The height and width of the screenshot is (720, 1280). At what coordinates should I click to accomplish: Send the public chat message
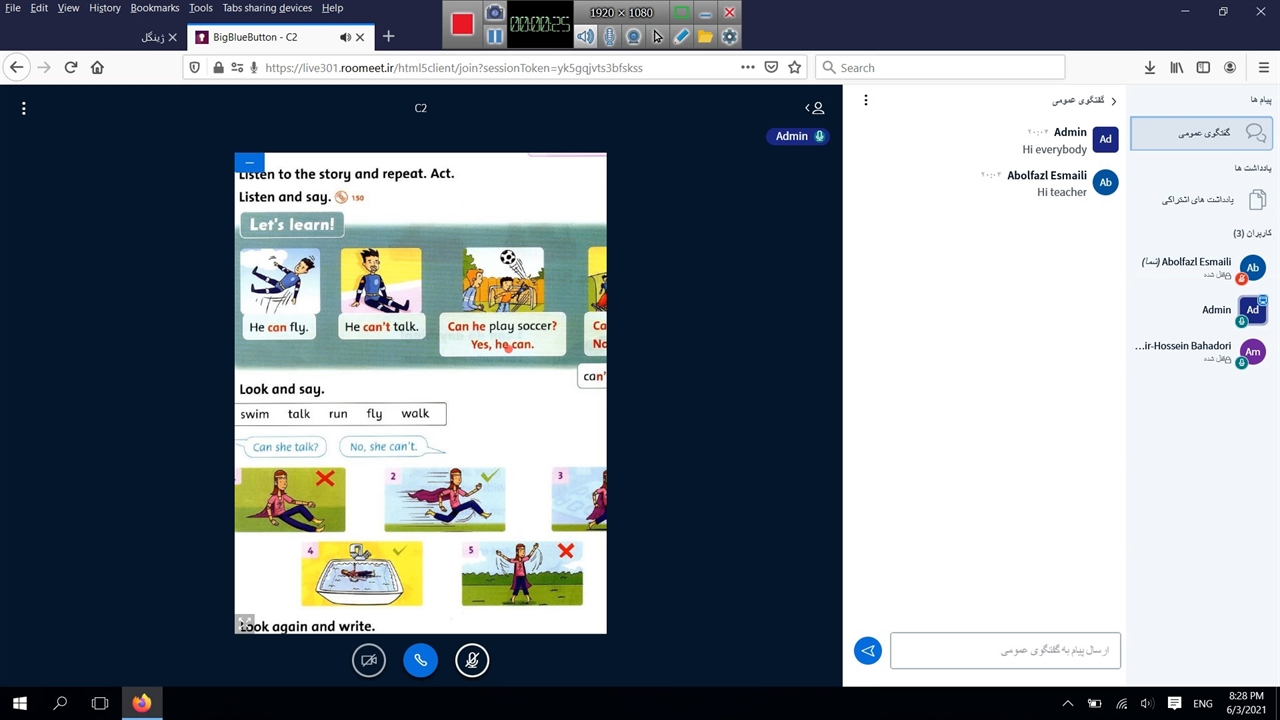867,651
